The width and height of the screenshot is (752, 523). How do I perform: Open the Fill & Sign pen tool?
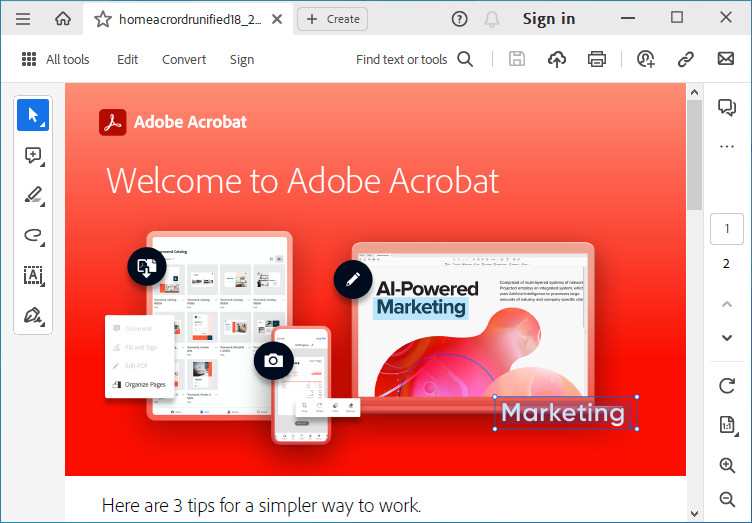point(33,316)
